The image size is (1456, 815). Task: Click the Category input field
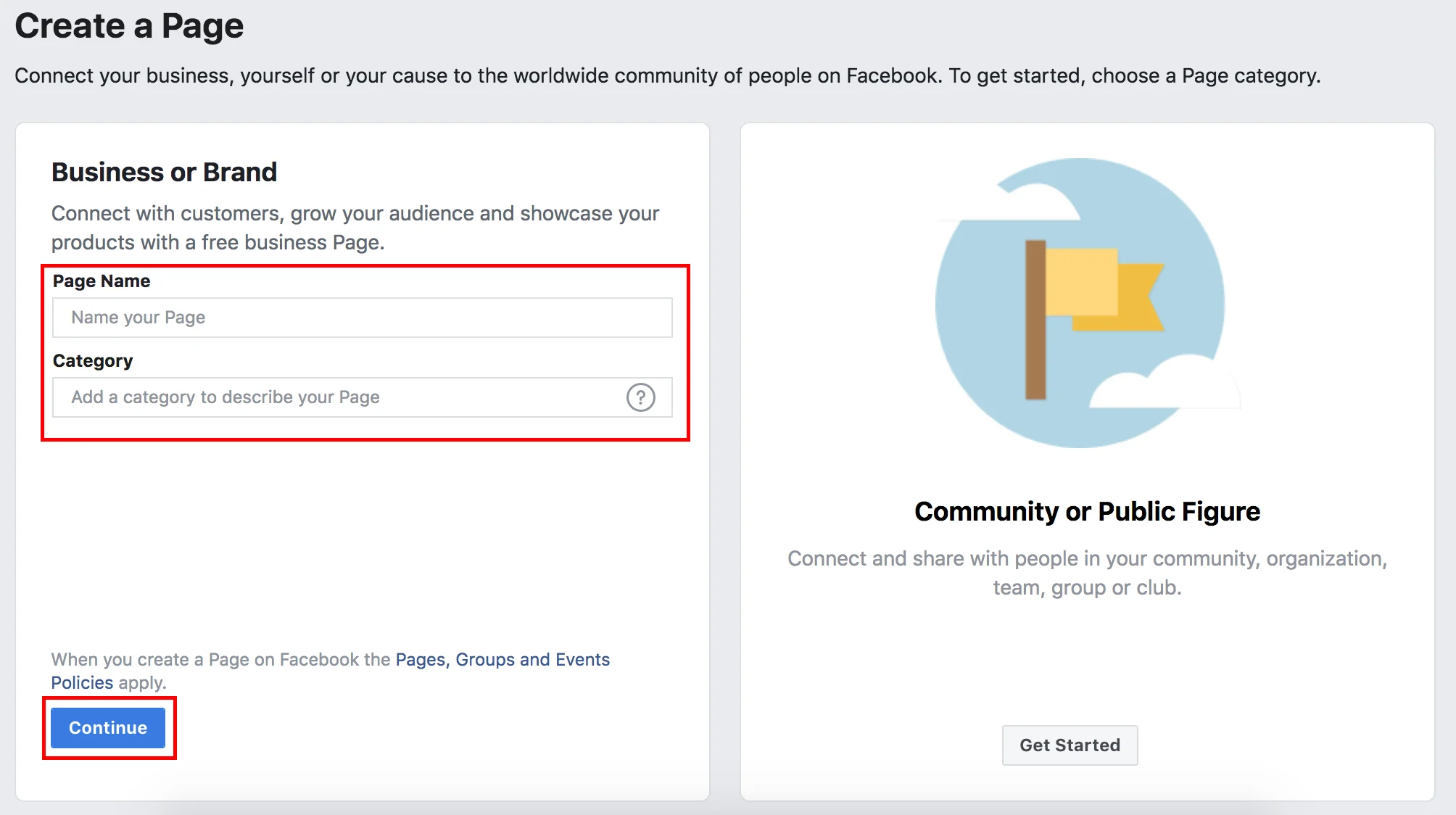362,397
